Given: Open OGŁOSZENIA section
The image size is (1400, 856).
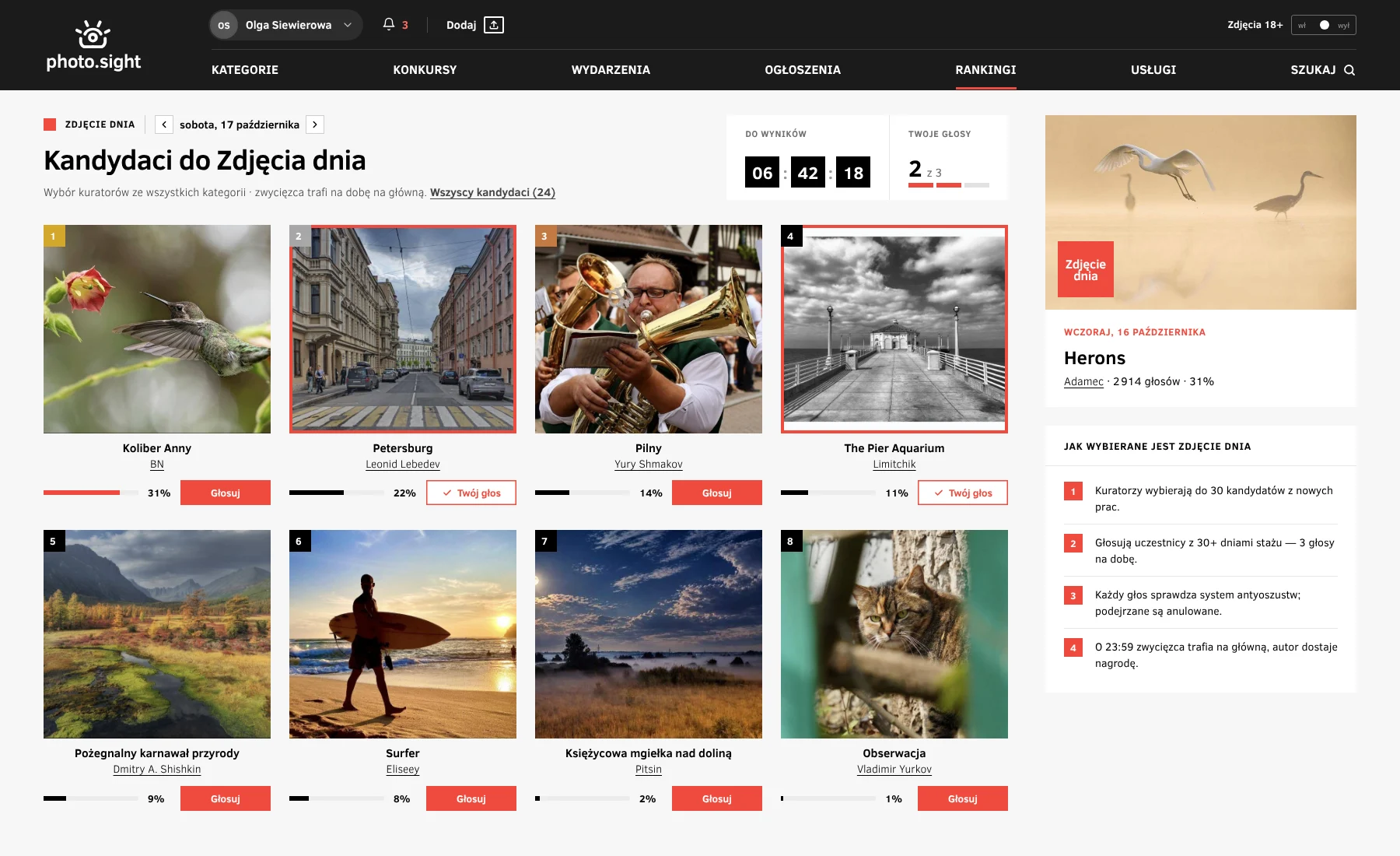Looking at the screenshot, I should tap(803, 70).
